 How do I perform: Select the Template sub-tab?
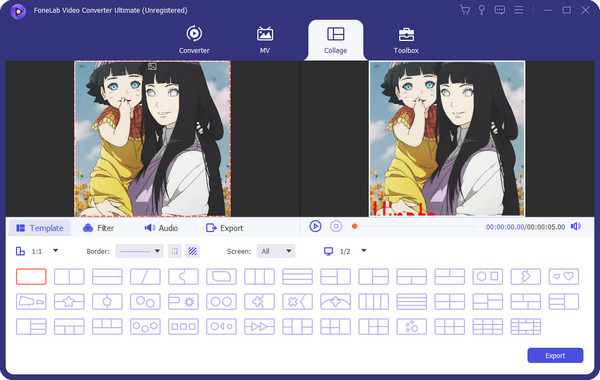coord(39,228)
